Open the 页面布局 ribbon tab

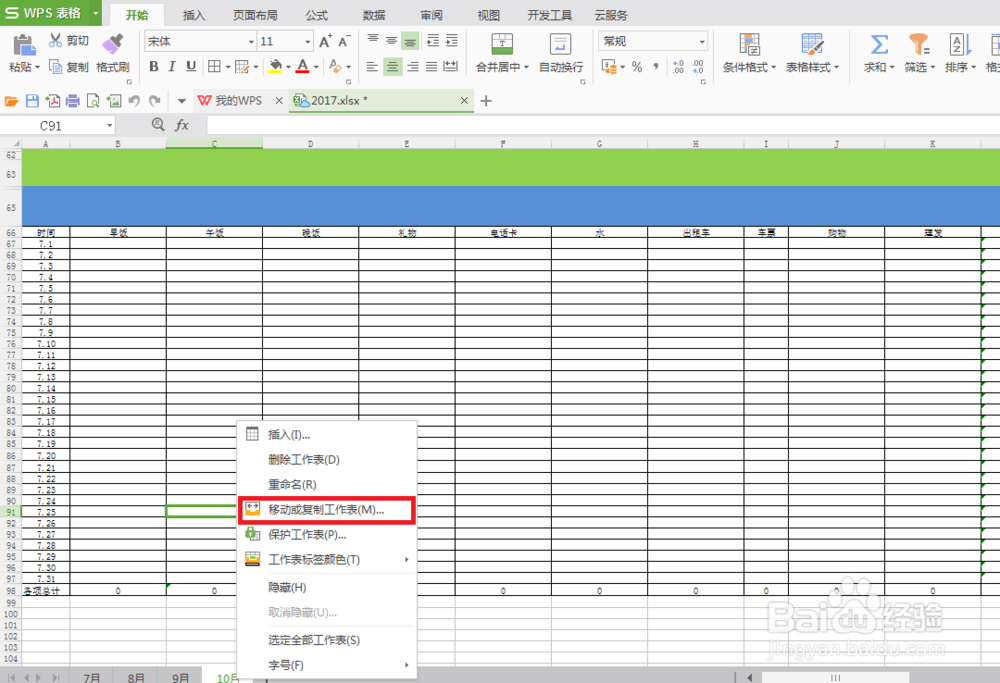255,15
